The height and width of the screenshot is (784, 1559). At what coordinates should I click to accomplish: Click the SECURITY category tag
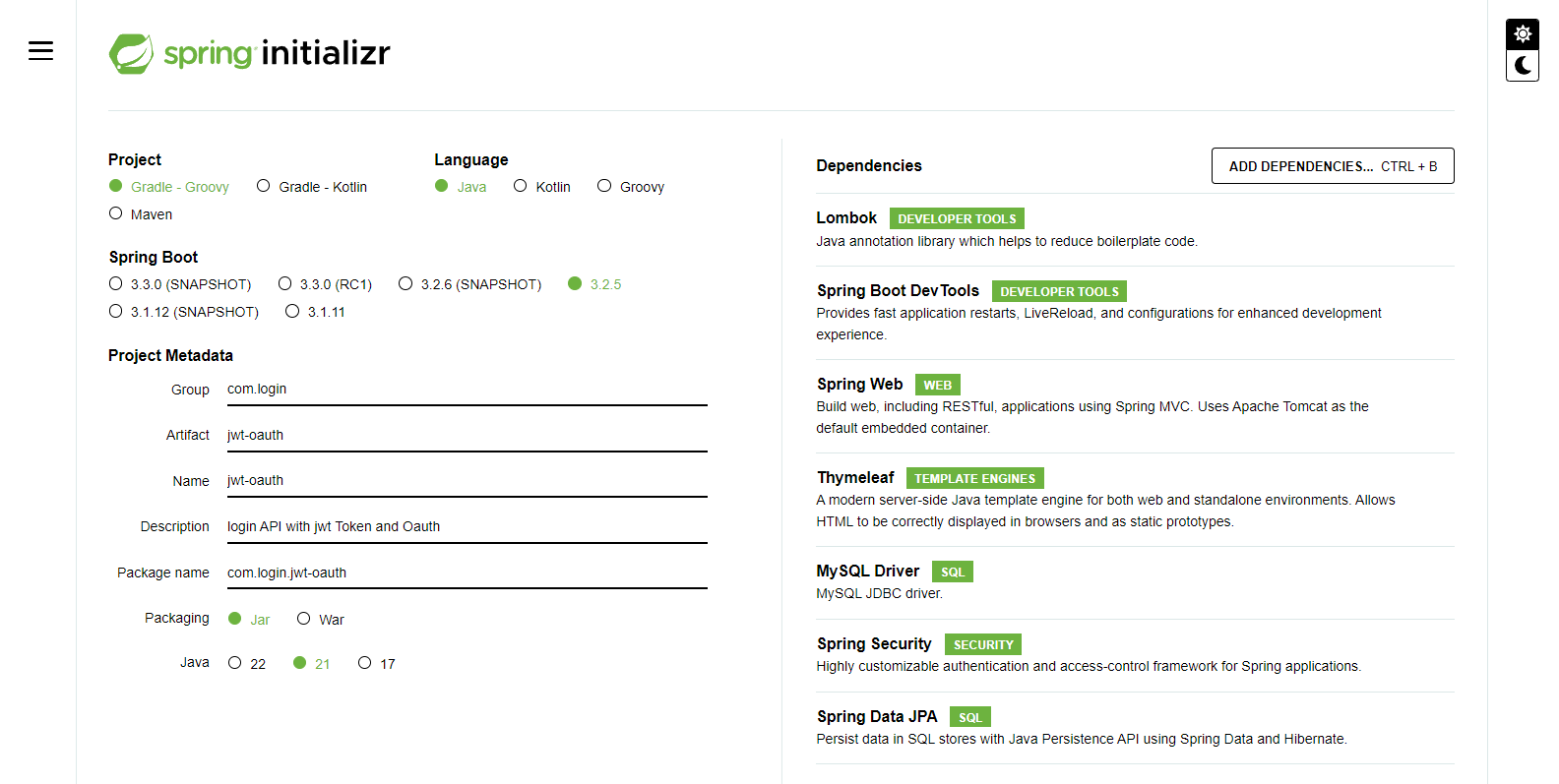pos(982,644)
